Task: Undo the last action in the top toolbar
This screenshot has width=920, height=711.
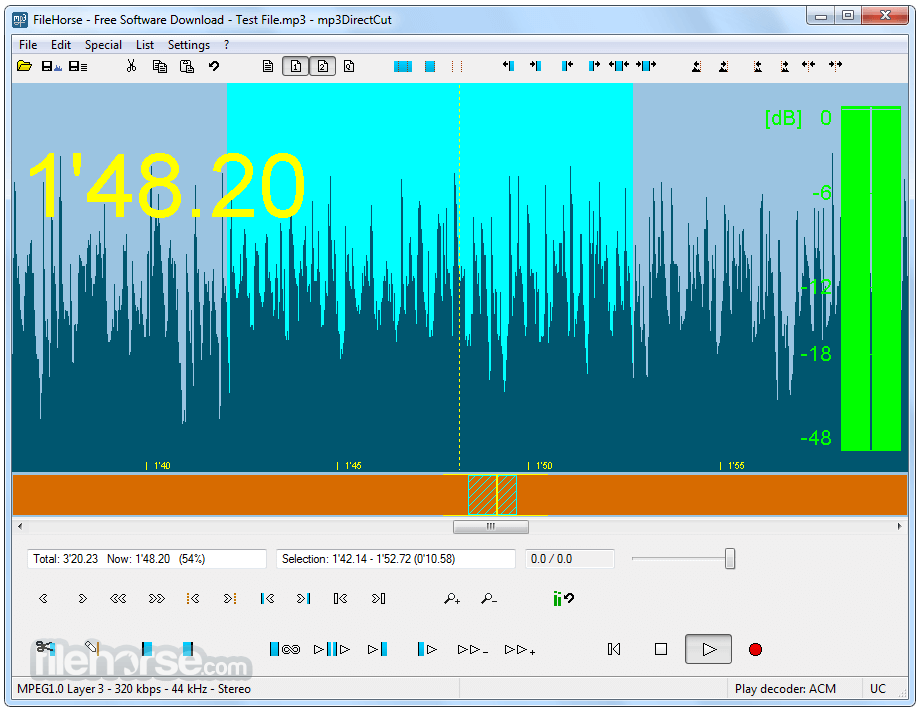Action: (x=214, y=66)
